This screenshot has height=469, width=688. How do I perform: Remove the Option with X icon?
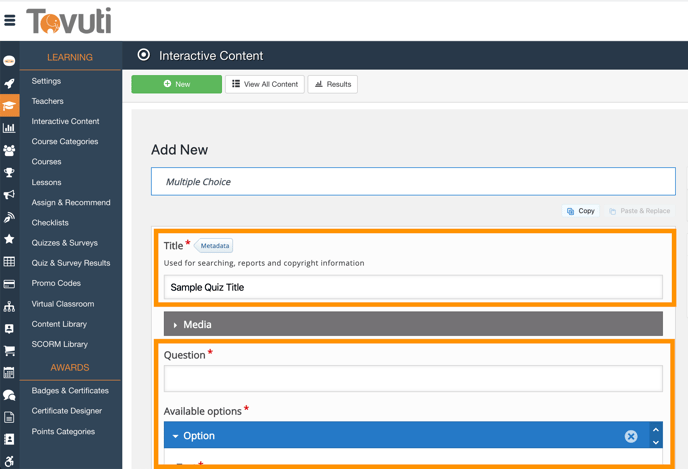click(631, 436)
